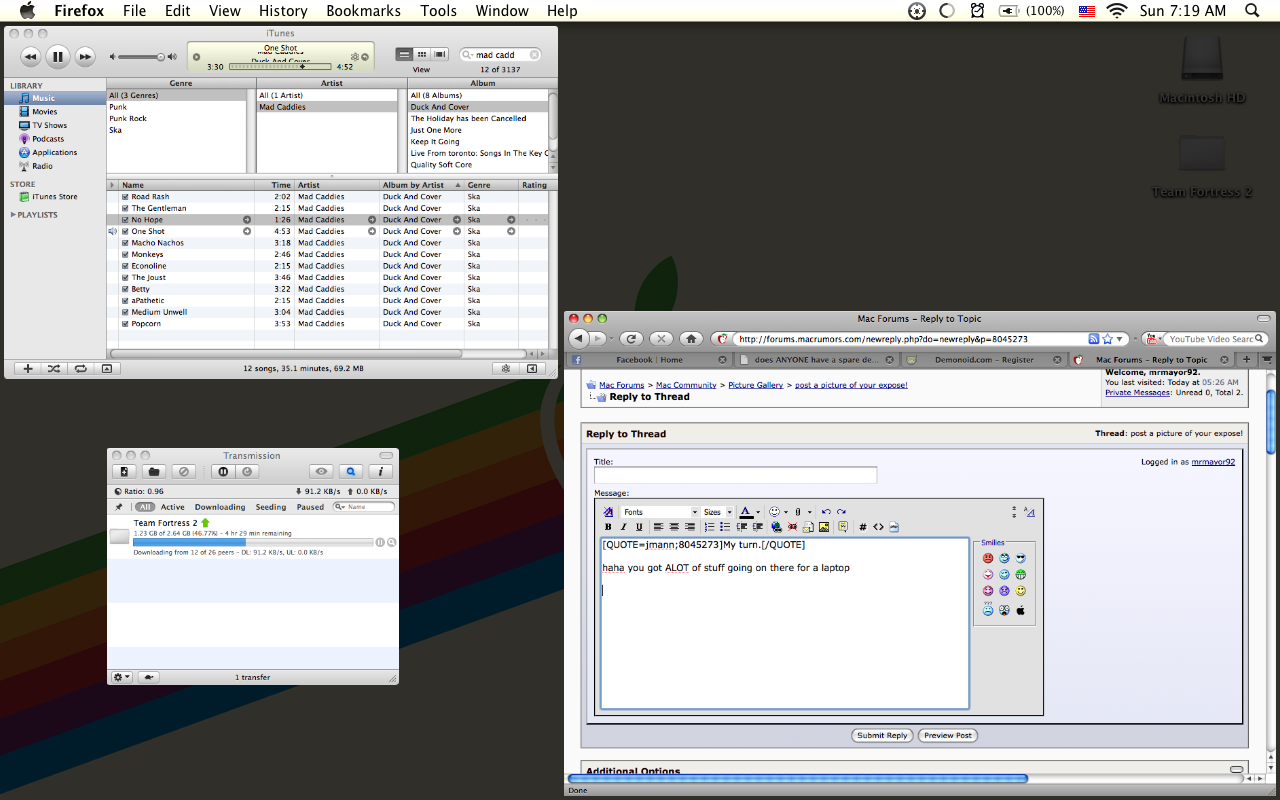Image resolution: width=1280 pixels, height=800 pixels.
Task: Click iTunes song progress bar
Action: pyautogui.click(x=282, y=67)
